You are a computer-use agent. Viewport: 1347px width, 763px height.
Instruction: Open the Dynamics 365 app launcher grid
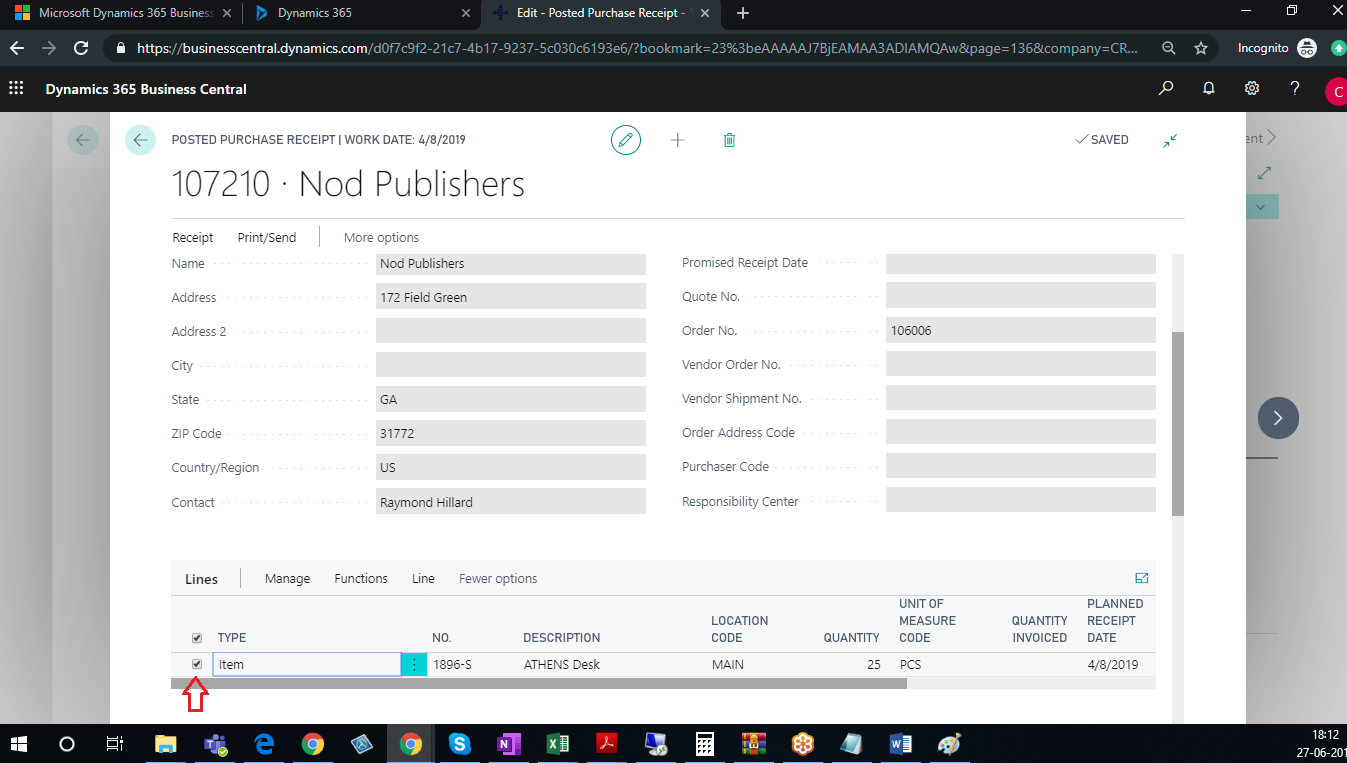tap(16, 89)
